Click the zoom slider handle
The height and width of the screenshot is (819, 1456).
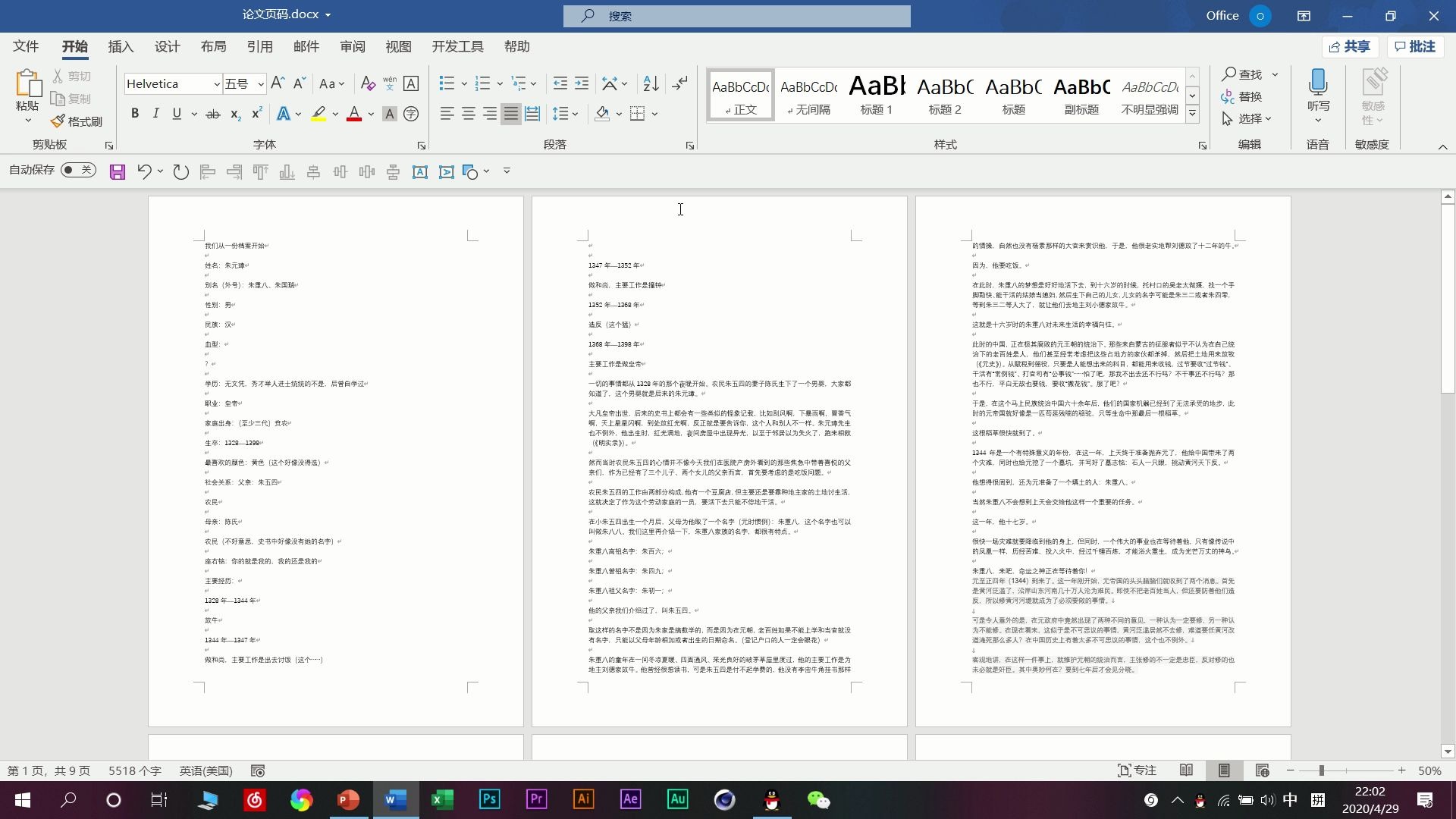(1321, 770)
